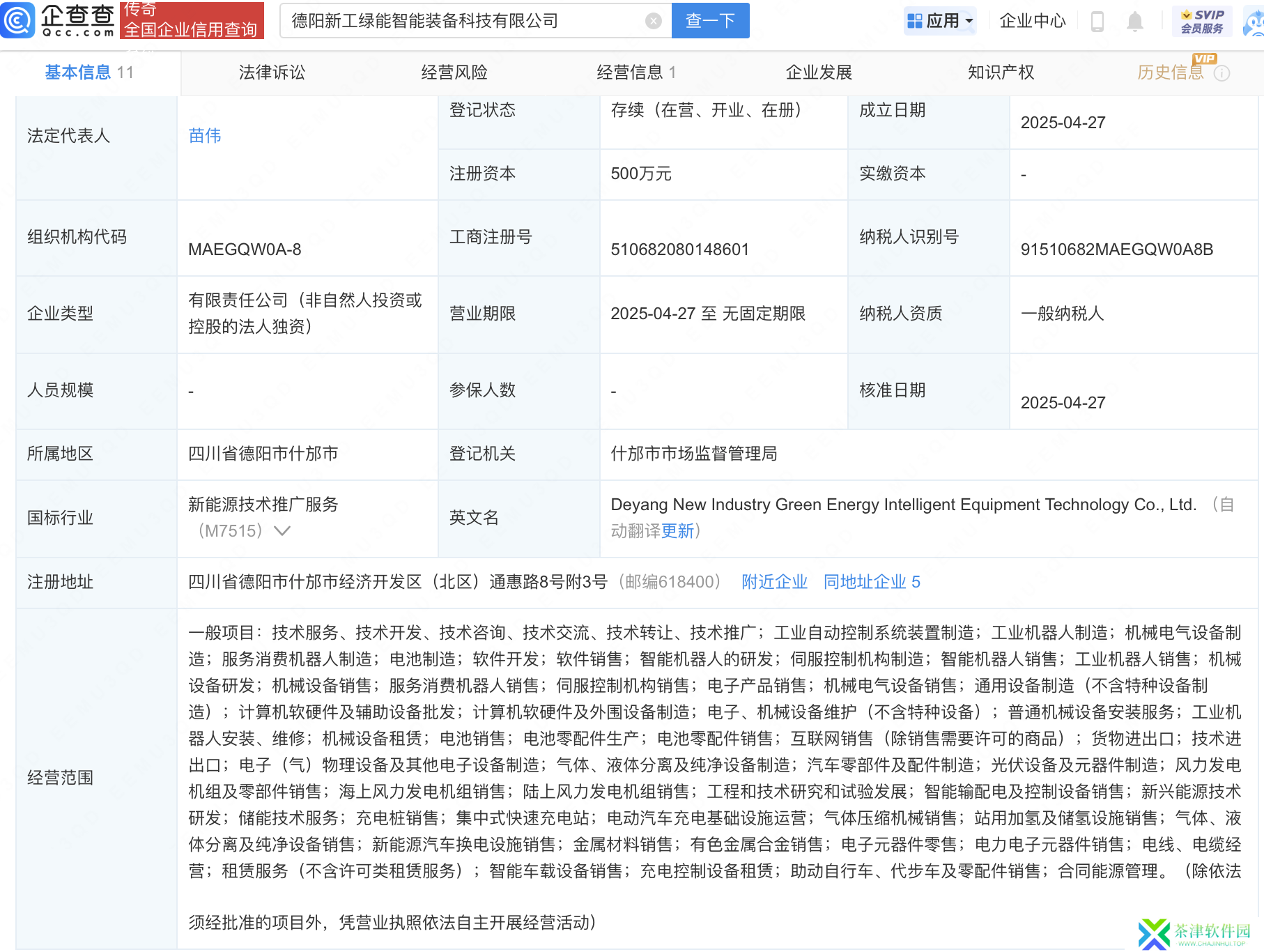The image size is (1264, 952).
Task: Click the English company name text
Action: pyautogui.click(x=904, y=505)
